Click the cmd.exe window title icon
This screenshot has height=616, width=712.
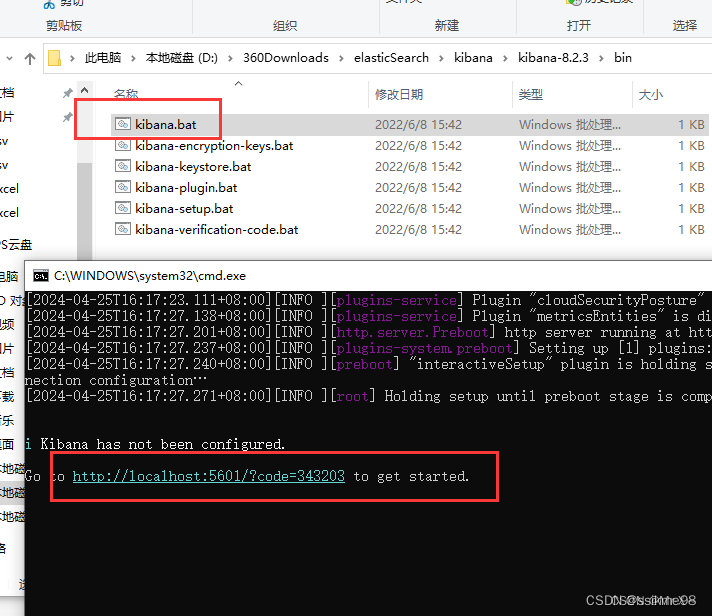pyautogui.click(x=41, y=276)
